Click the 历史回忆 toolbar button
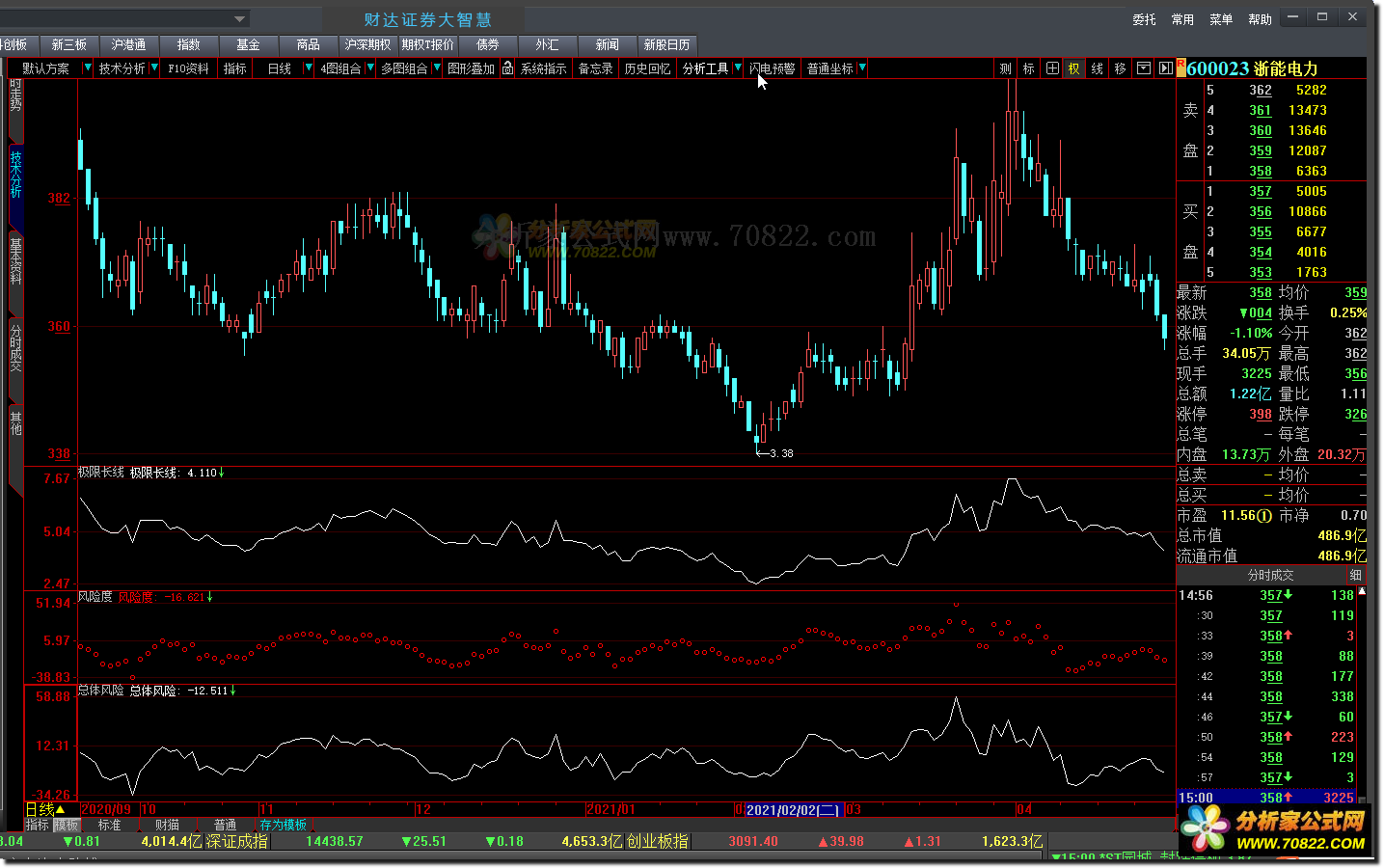This screenshot has width=1384, height=868. (x=647, y=68)
